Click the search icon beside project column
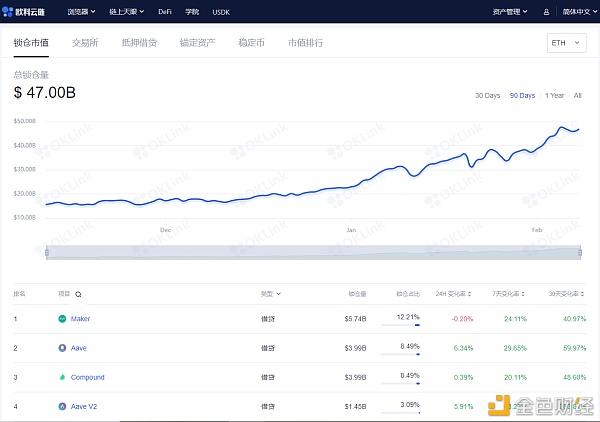600x422 pixels. coord(78,294)
